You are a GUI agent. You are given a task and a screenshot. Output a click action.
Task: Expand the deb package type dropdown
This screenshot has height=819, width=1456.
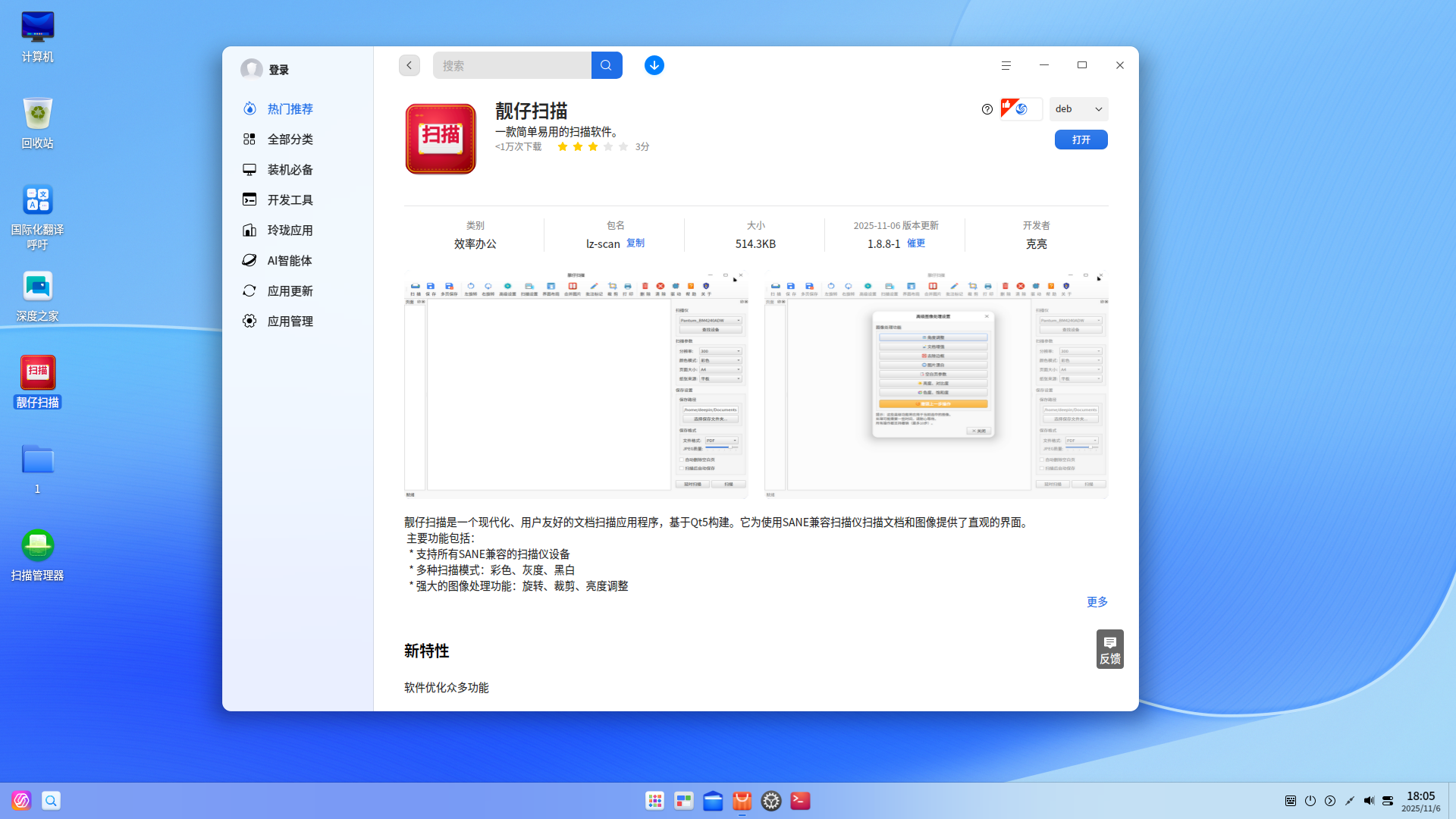click(x=1078, y=109)
